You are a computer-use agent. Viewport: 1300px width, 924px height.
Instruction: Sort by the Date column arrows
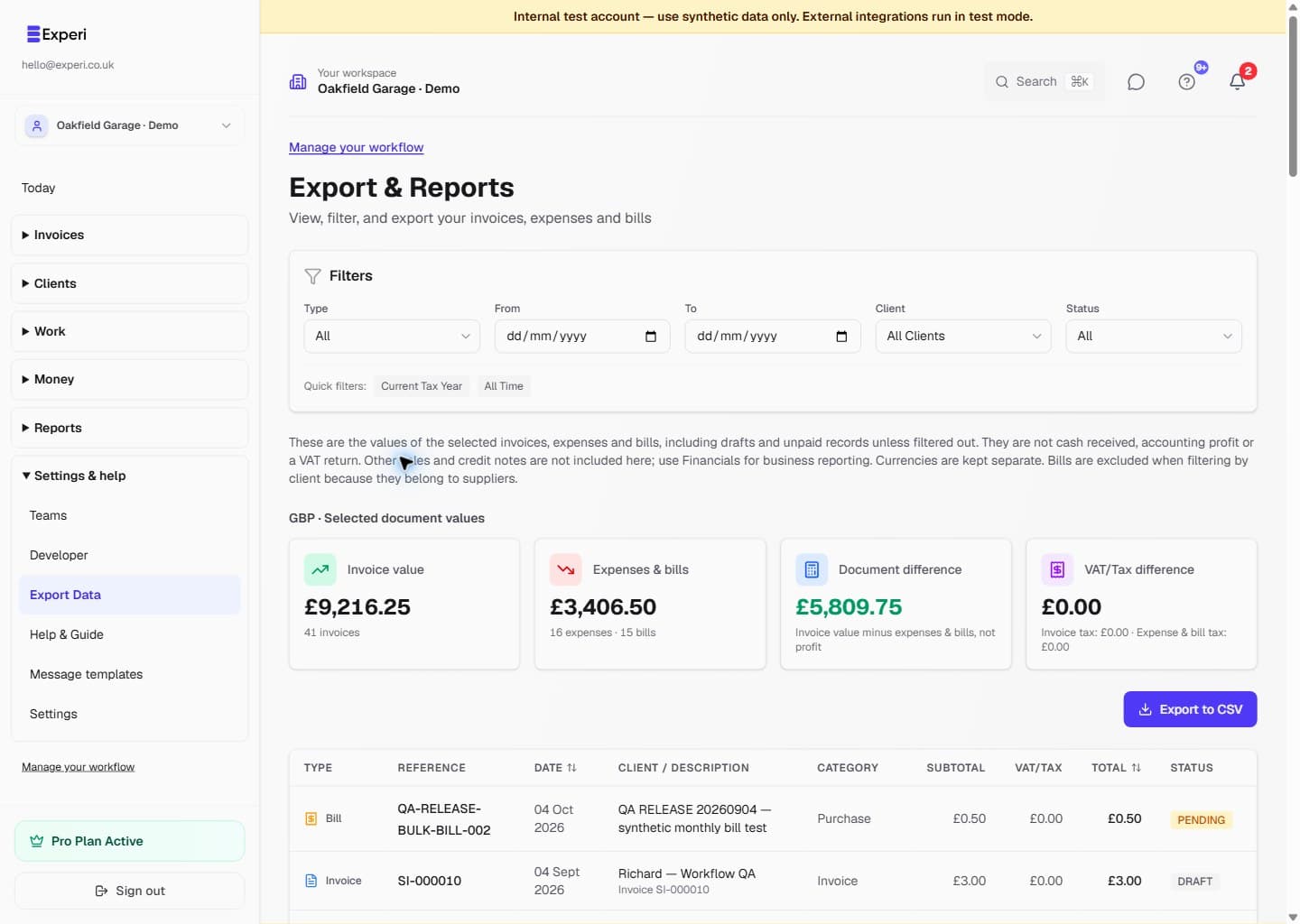click(x=571, y=768)
